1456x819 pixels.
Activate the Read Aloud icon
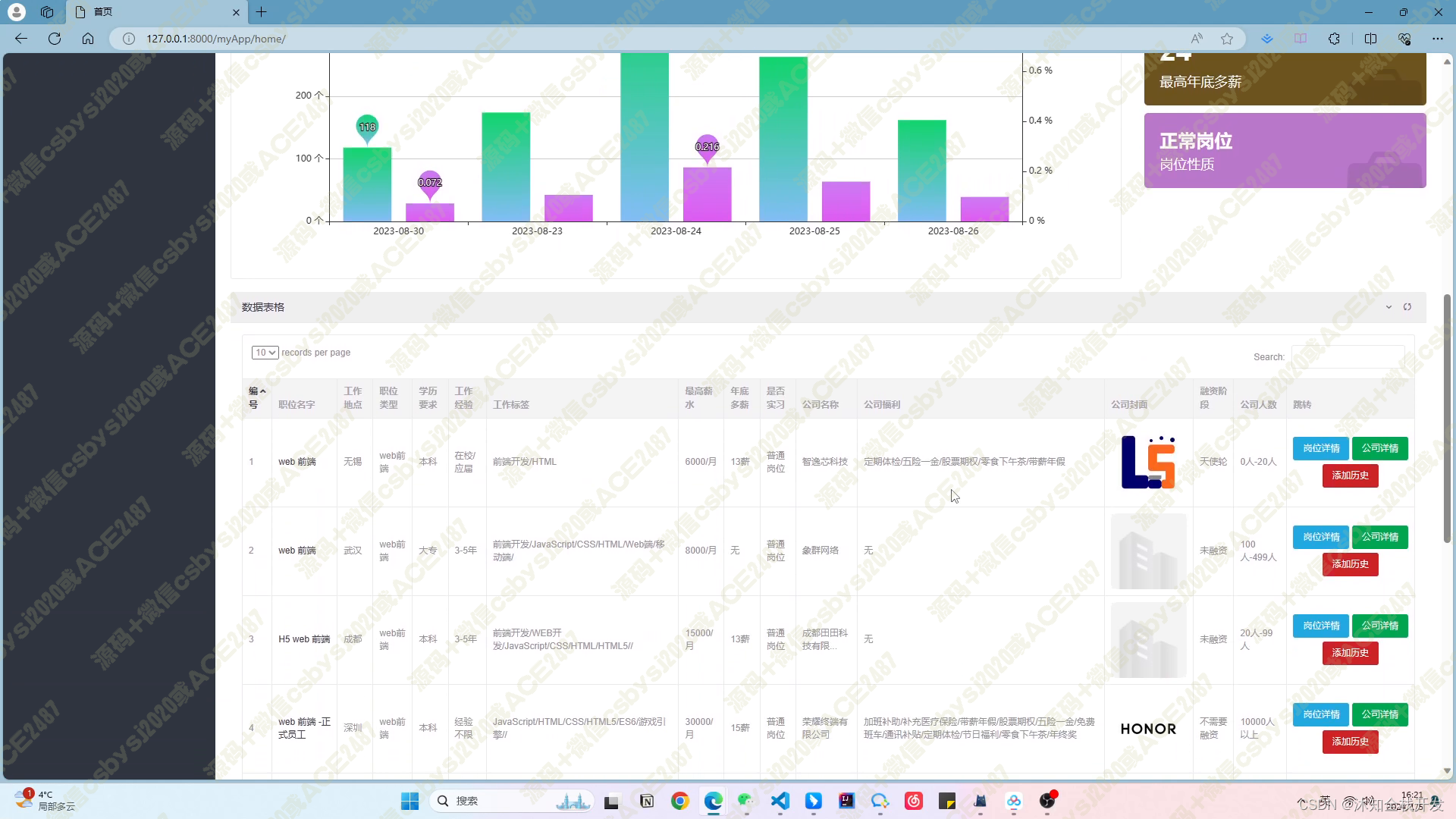point(1197,39)
